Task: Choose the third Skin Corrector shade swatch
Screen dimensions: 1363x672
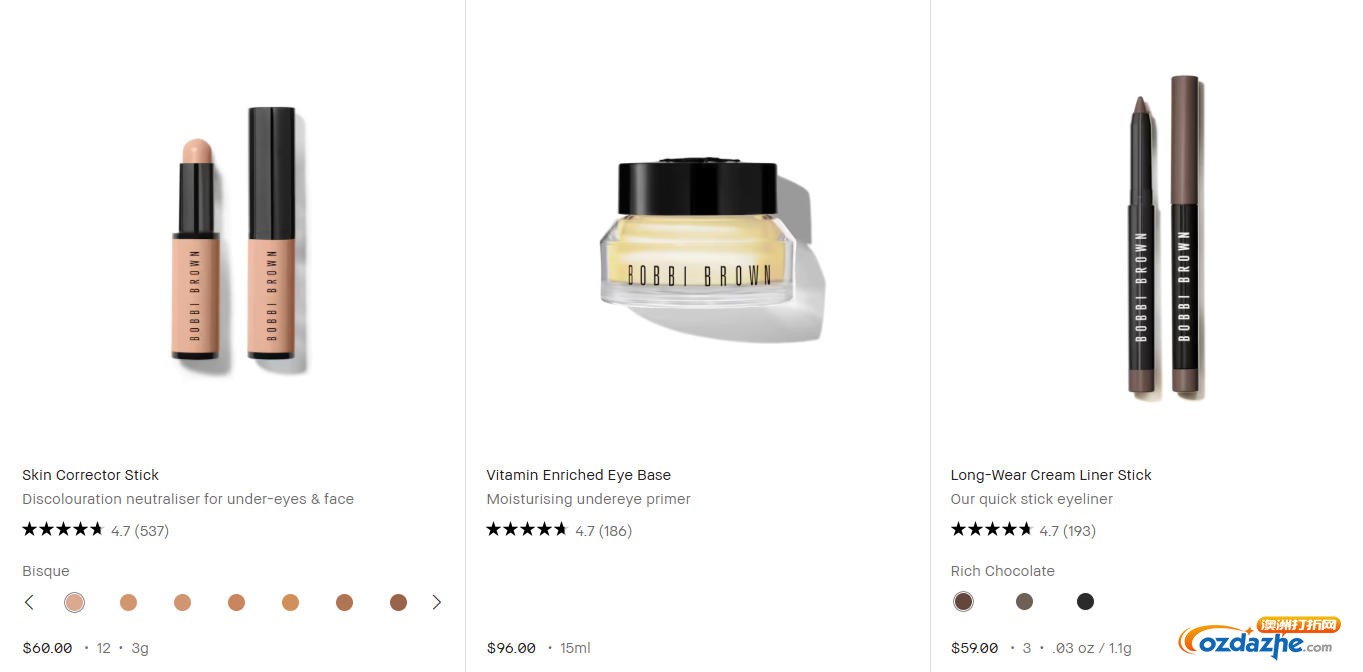Action: coord(182,602)
